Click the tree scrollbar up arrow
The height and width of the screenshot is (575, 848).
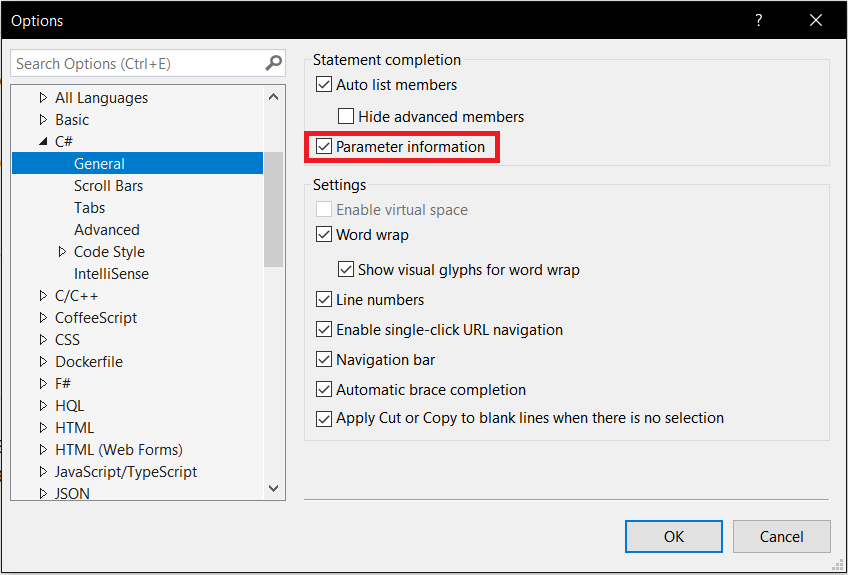274,97
